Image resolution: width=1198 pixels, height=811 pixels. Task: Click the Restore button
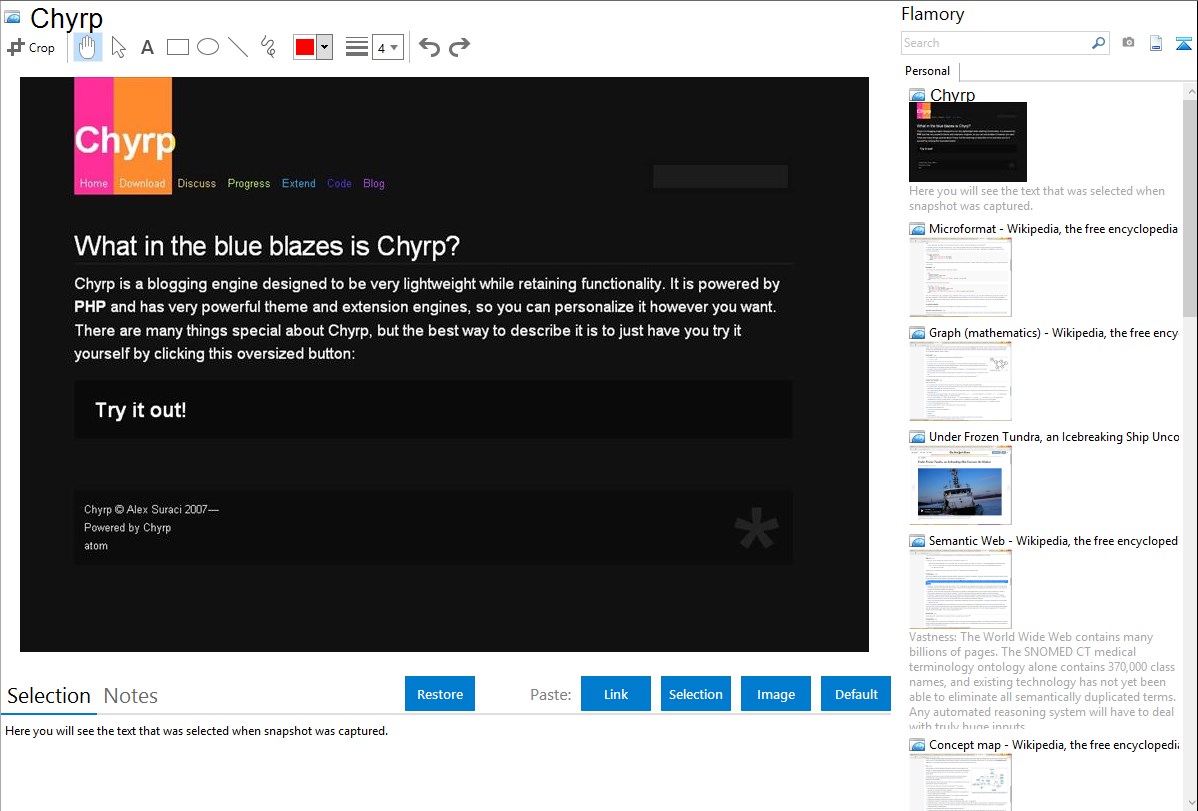pyautogui.click(x=440, y=694)
